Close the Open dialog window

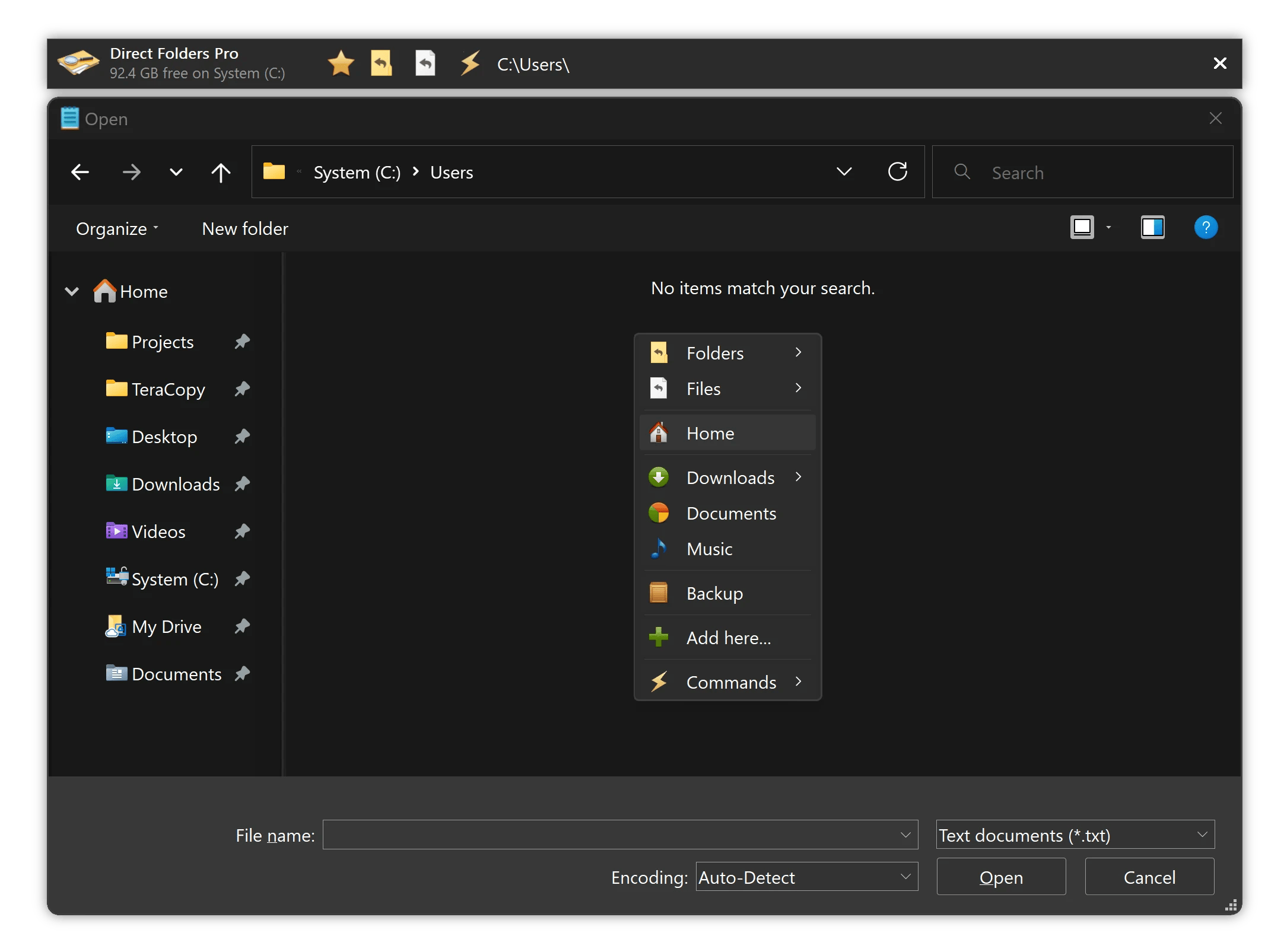pos(1215,119)
